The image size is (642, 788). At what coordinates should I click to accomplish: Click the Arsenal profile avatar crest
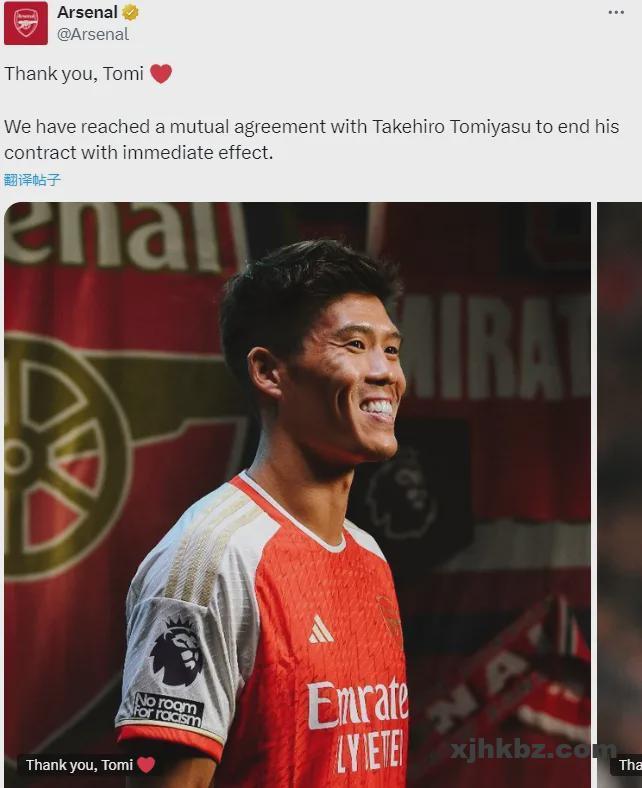tap(26, 23)
